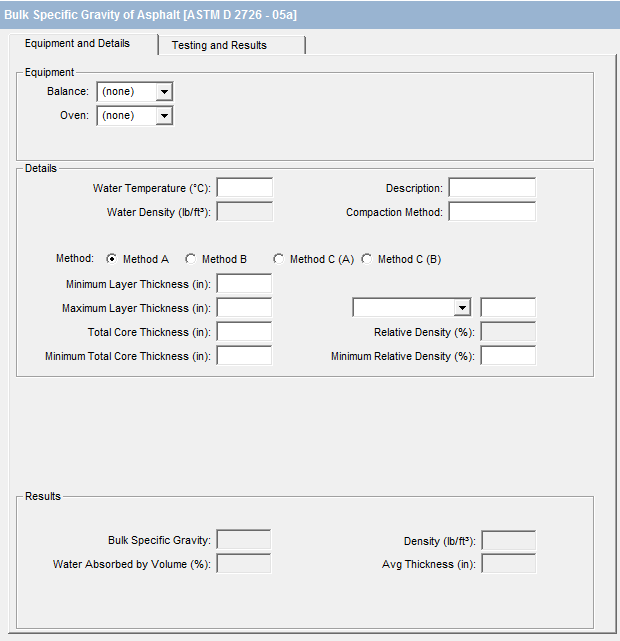
Task: Choose the Method B radio option
Action: pyautogui.click(x=191, y=259)
